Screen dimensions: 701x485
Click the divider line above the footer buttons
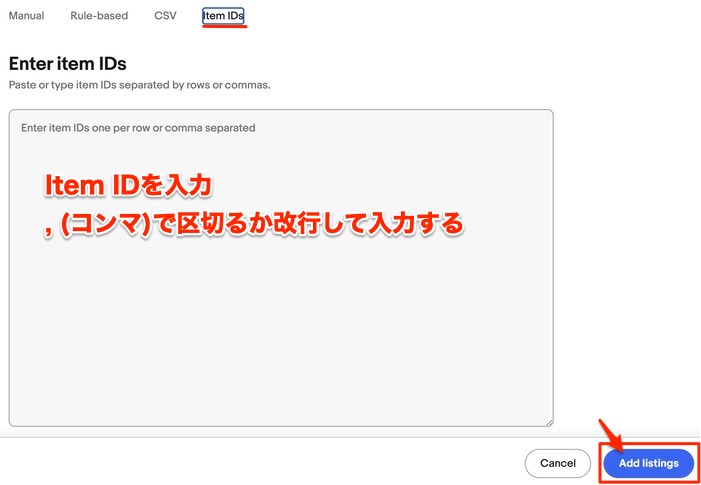click(300, 437)
